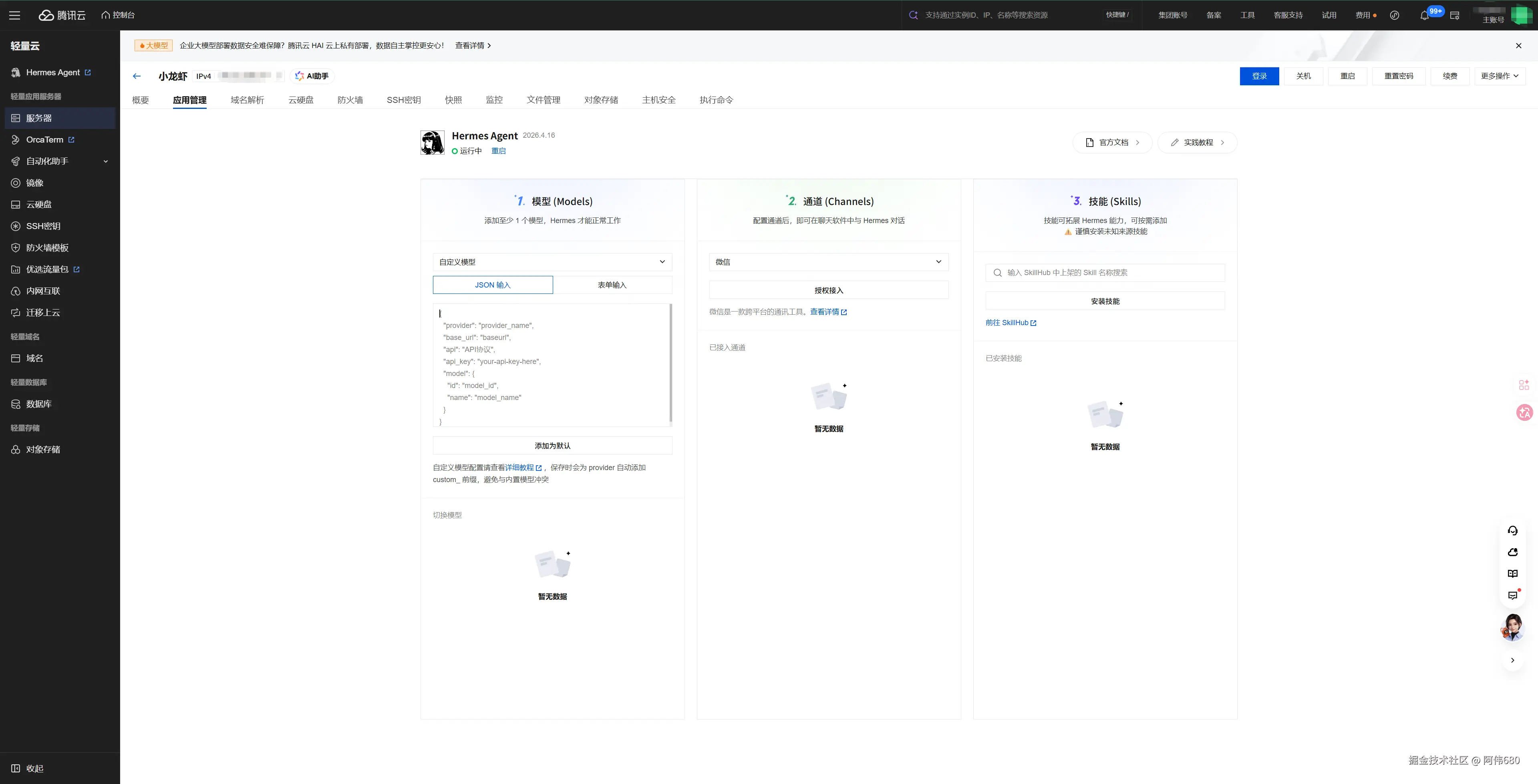
Task: Click the pink translate icon
Action: coord(1524,412)
